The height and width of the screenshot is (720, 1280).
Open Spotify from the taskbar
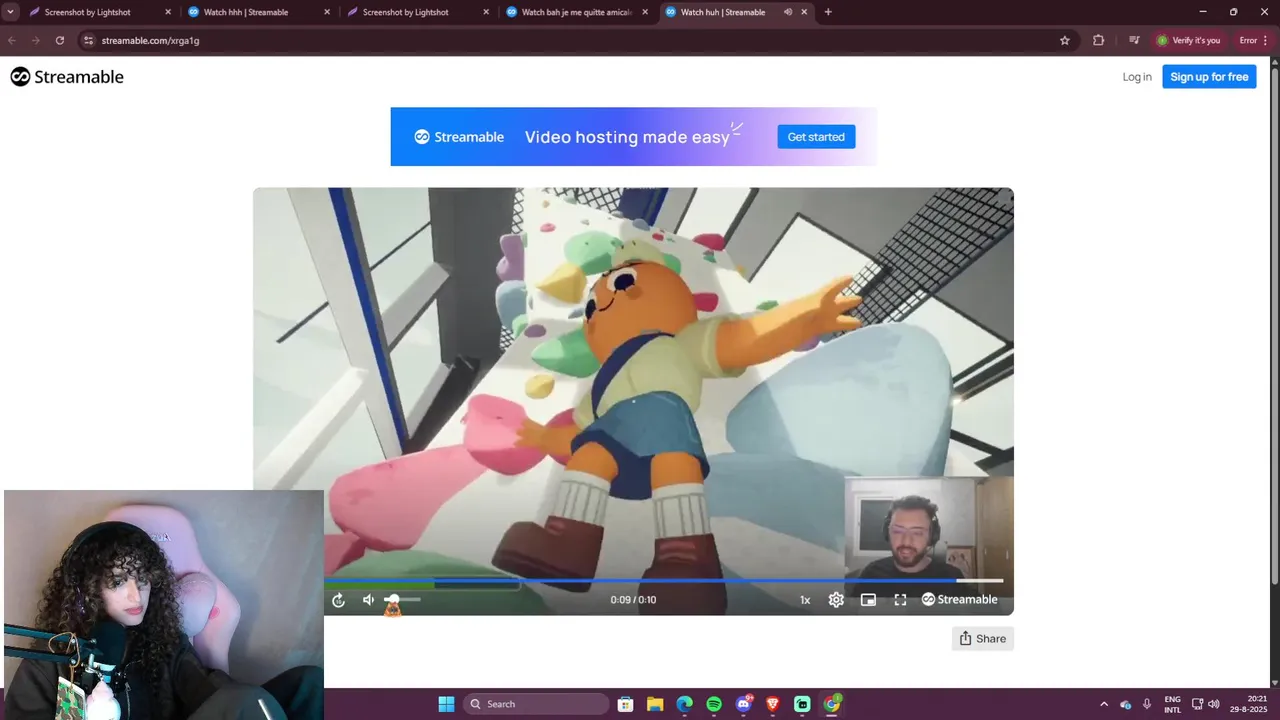pyautogui.click(x=714, y=704)
